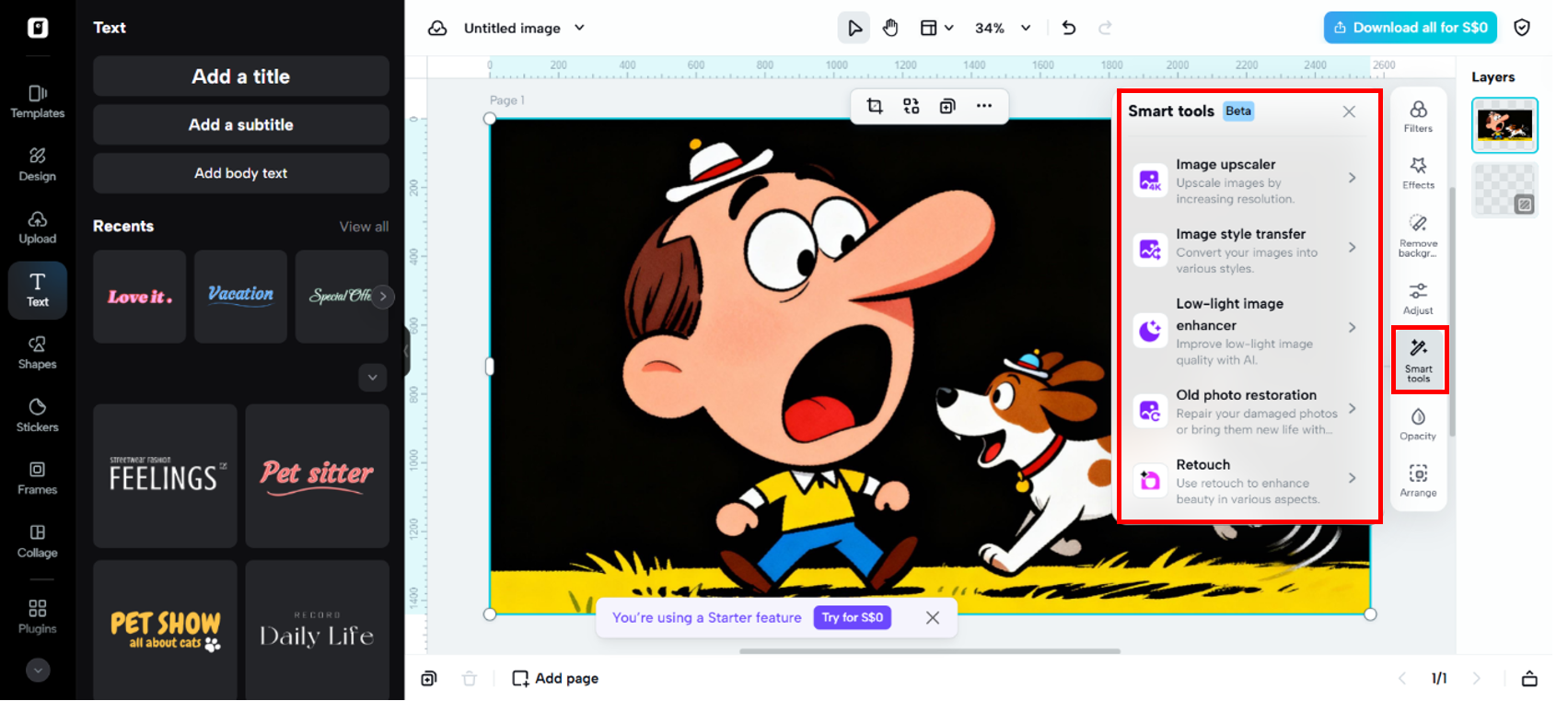Activate the Select pointer tool
Screen dimensions: 1568x701
coord(854,29)
